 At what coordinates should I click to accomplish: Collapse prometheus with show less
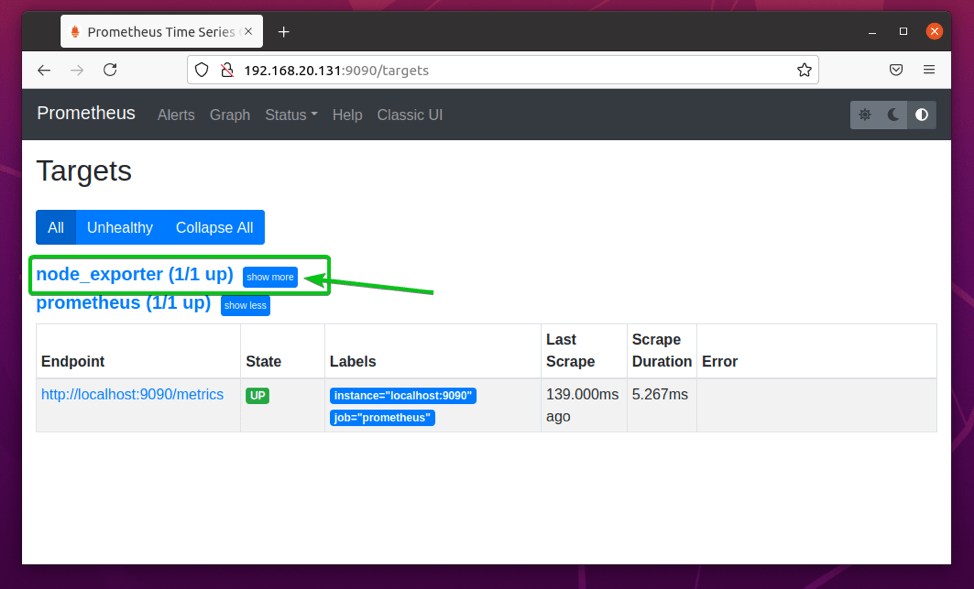pyautogui.click(x=245, y=306)
